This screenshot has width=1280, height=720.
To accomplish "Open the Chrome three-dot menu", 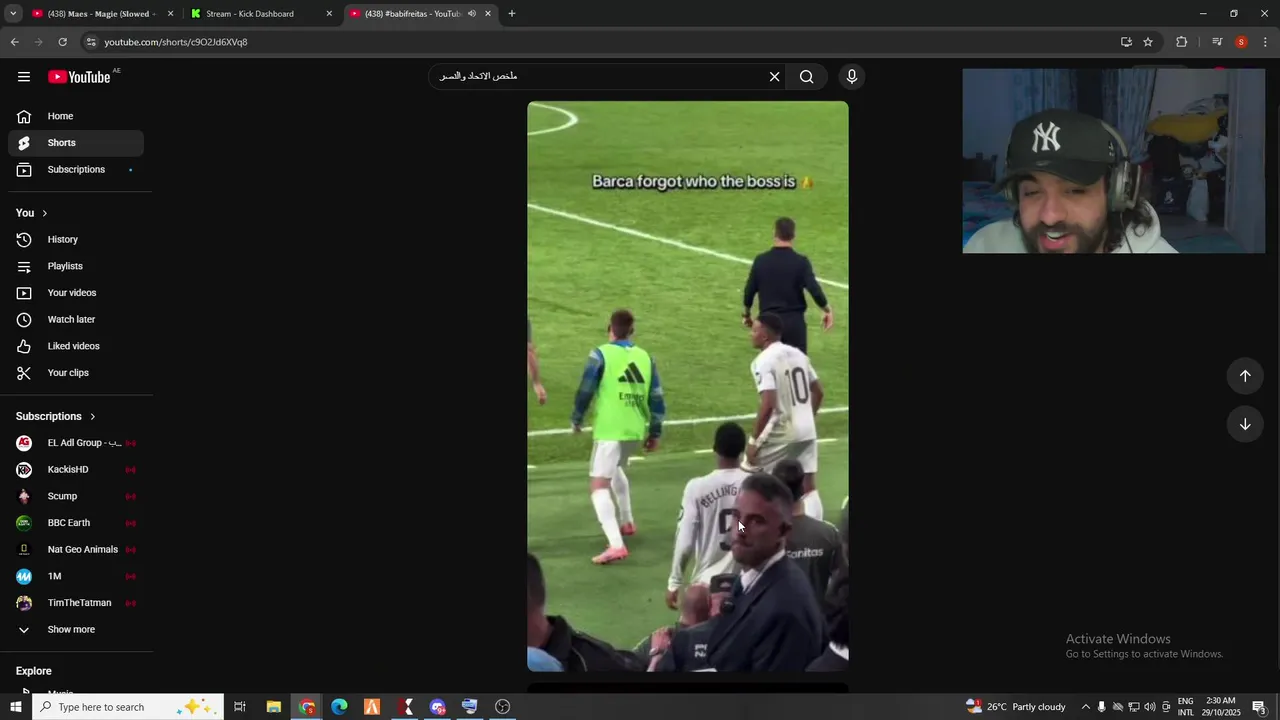I will pos(1265,42).
